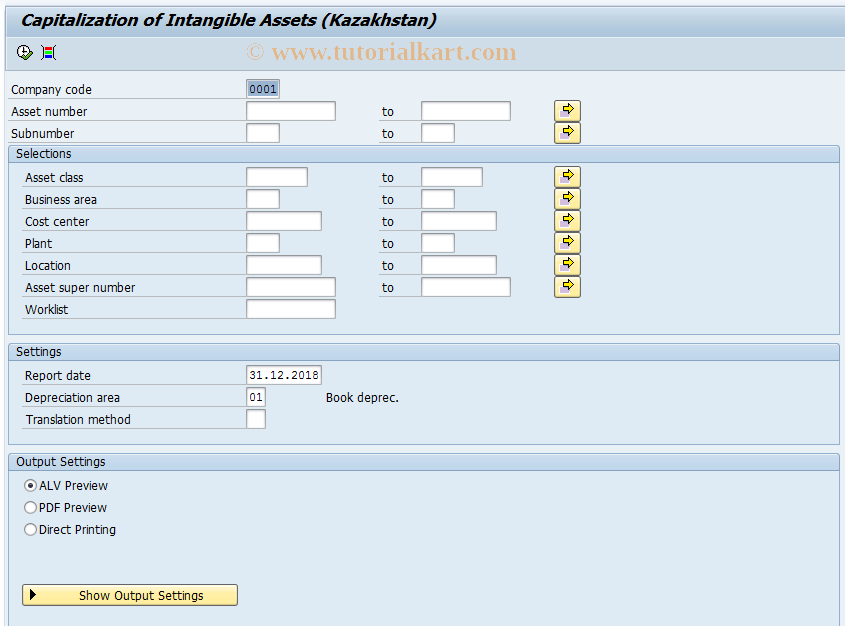The width and height of the screenshot is (845, 626).
Task: Click the Location to field
Action: (x=459, y=266)
